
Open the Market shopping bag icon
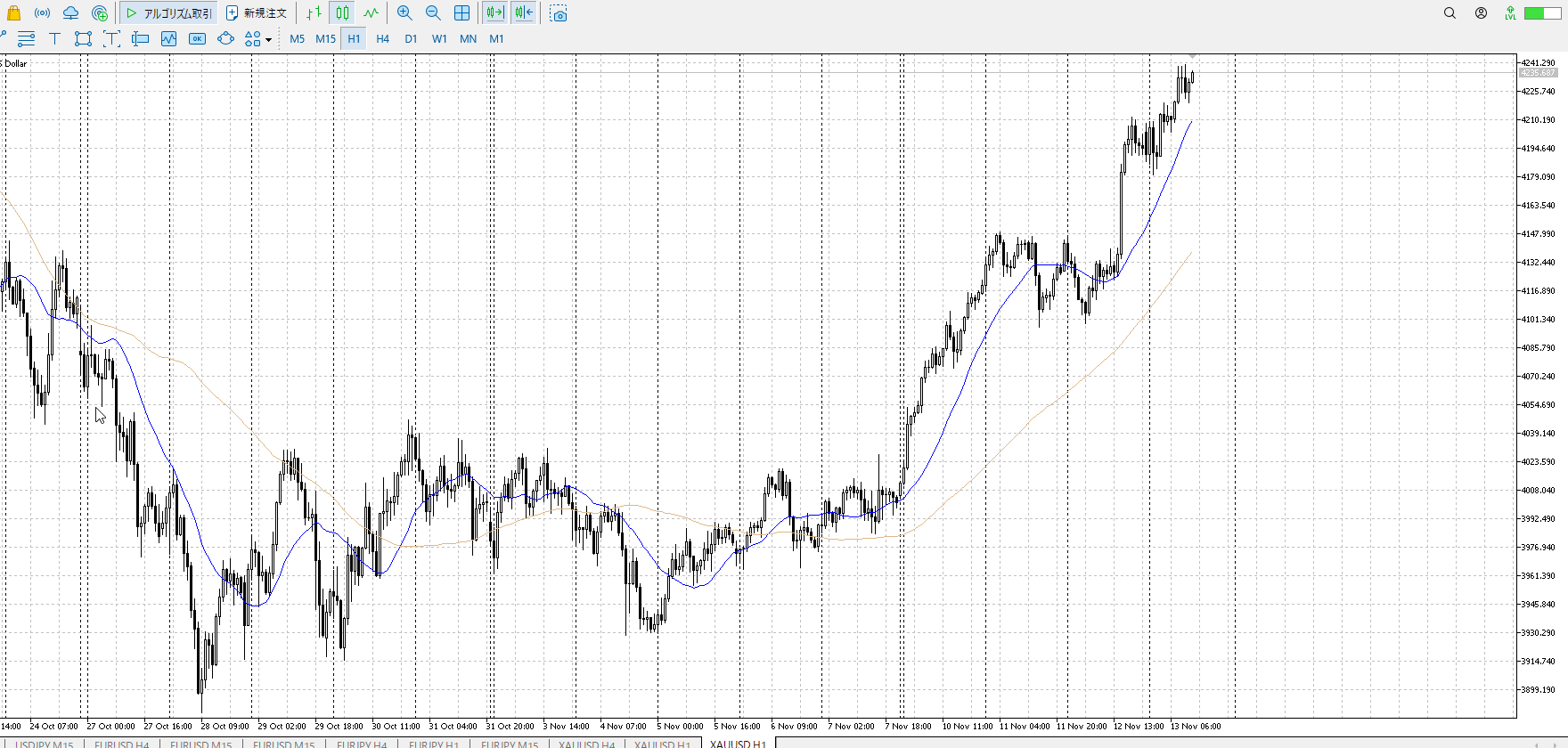click(14, 13)
